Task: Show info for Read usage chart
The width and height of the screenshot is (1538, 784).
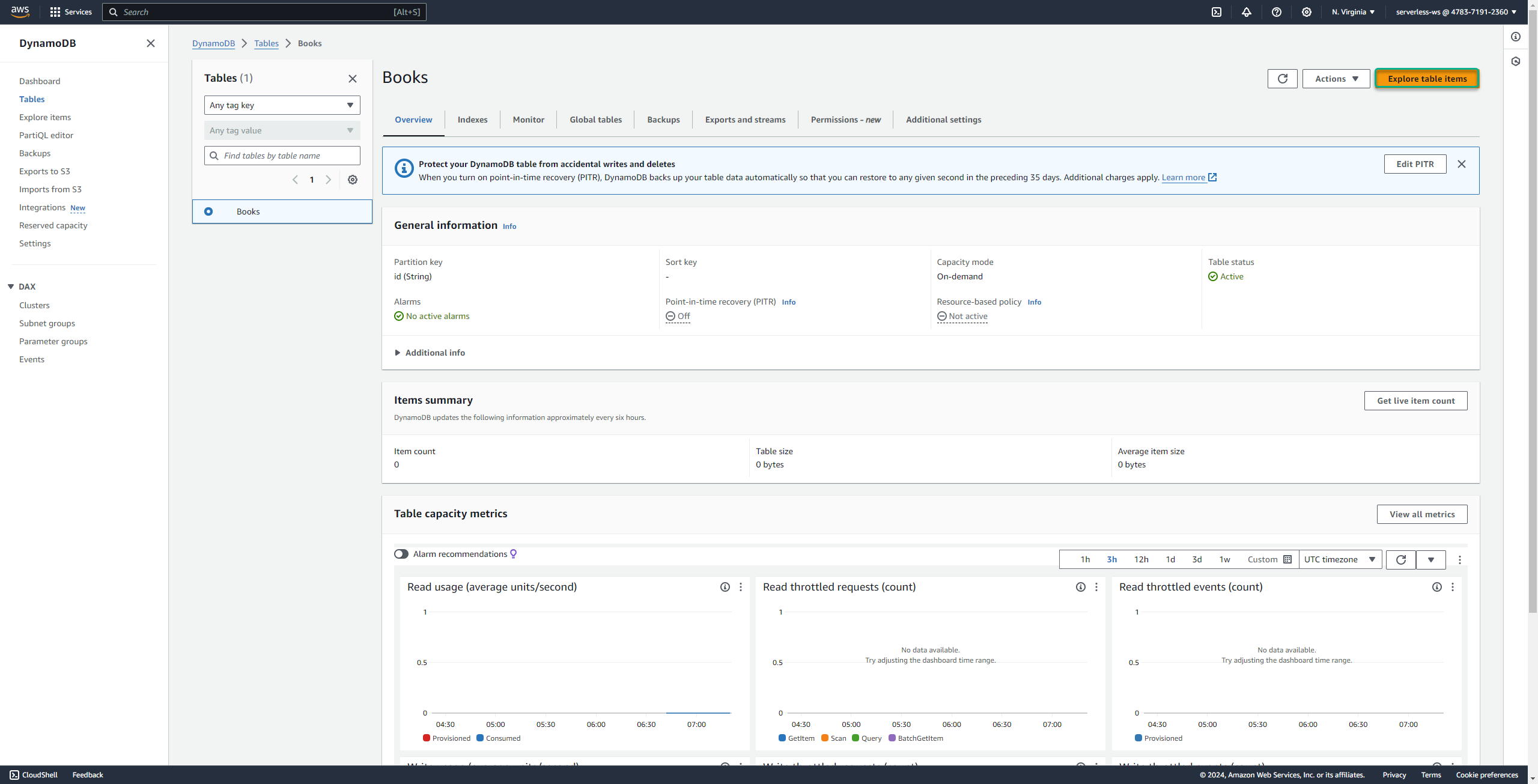Action: (725, 587)
